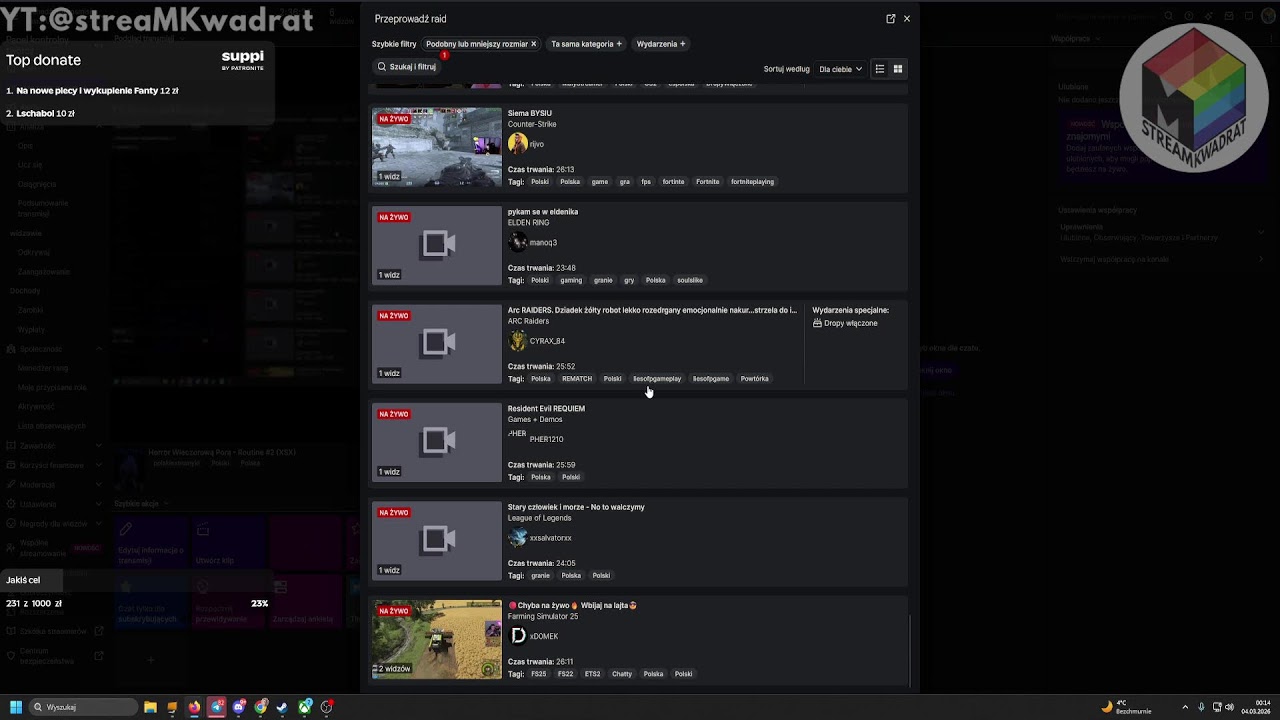The image size is (1280, 720).
Task: Open the 'Resident Evil REQUIEM' stream title
Action: (546, 408)
